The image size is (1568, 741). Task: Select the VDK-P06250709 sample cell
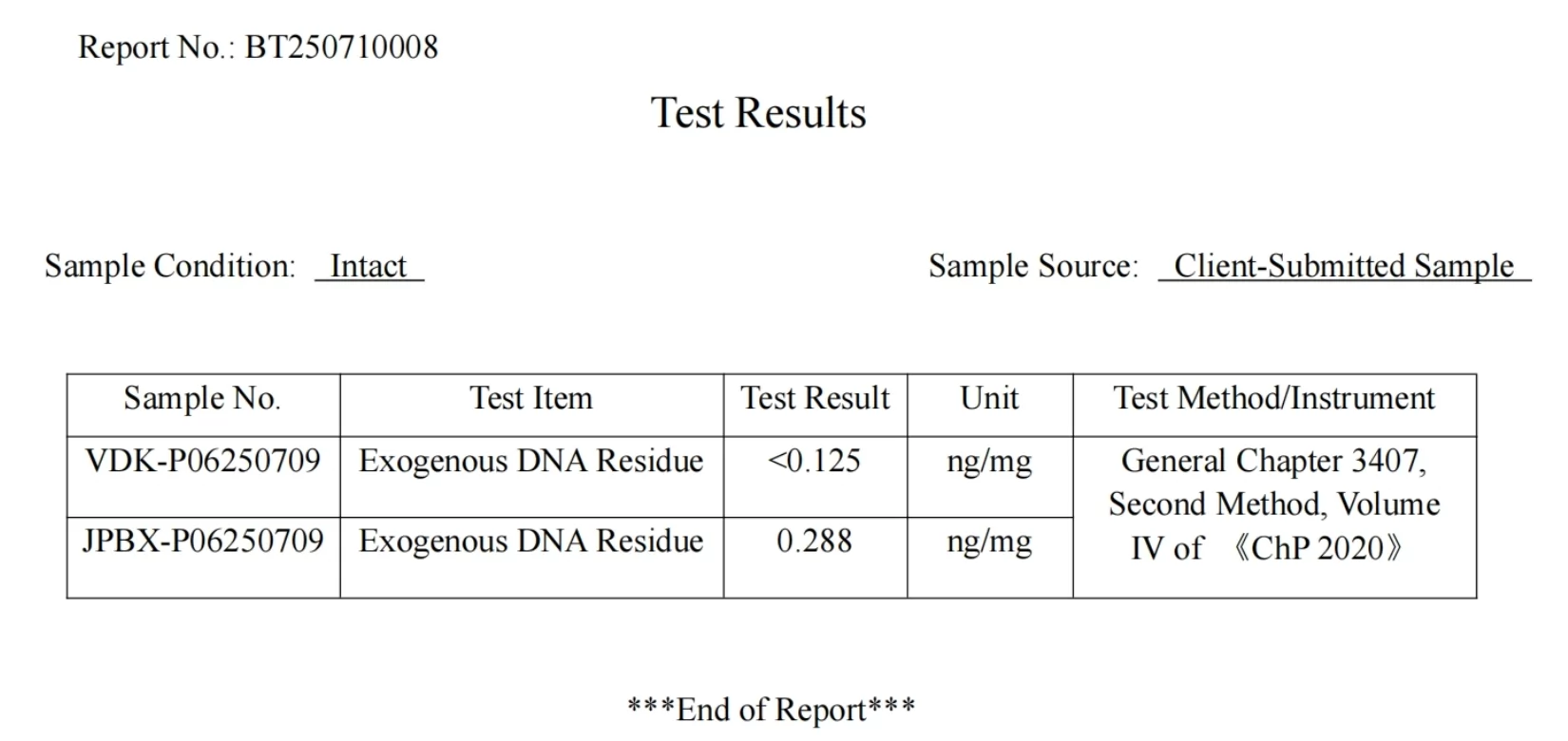[x=202, y=462]
